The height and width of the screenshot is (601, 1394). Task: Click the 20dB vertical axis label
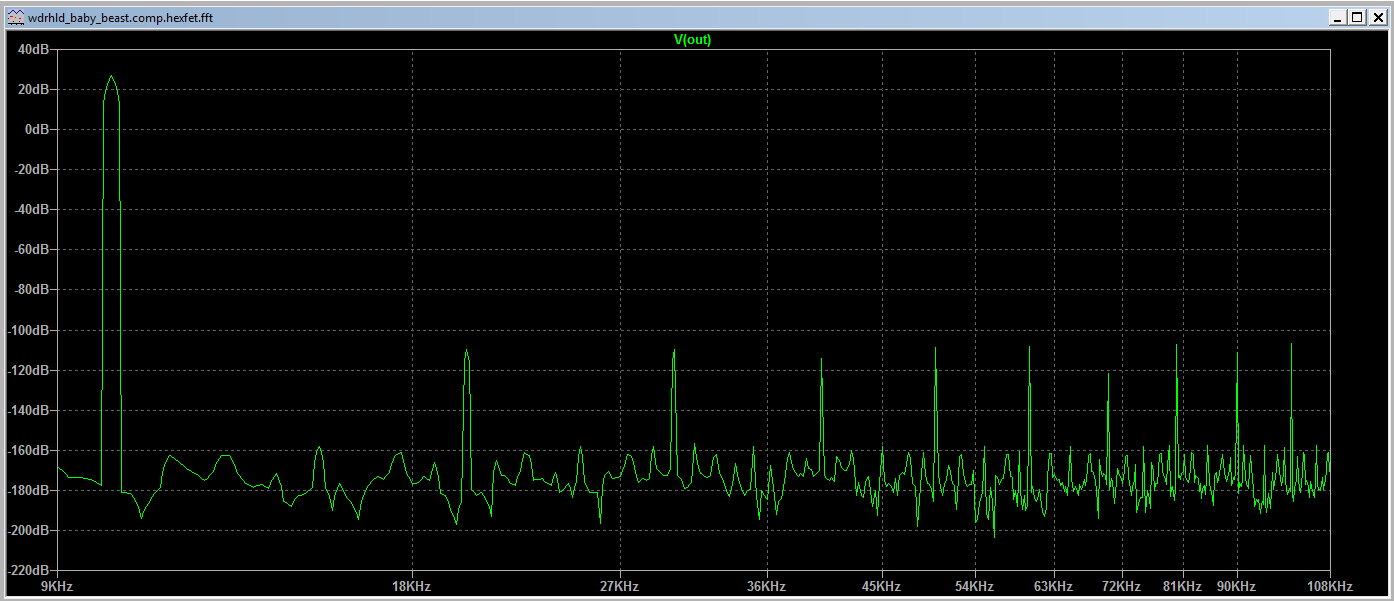coord(34,89)
